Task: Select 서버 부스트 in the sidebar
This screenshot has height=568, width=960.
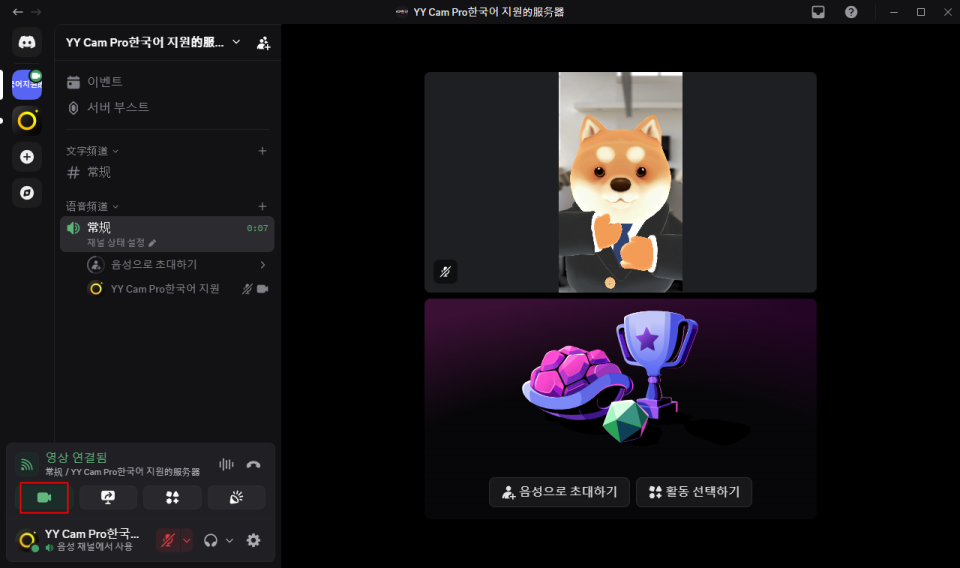Action: click(118, 108)
